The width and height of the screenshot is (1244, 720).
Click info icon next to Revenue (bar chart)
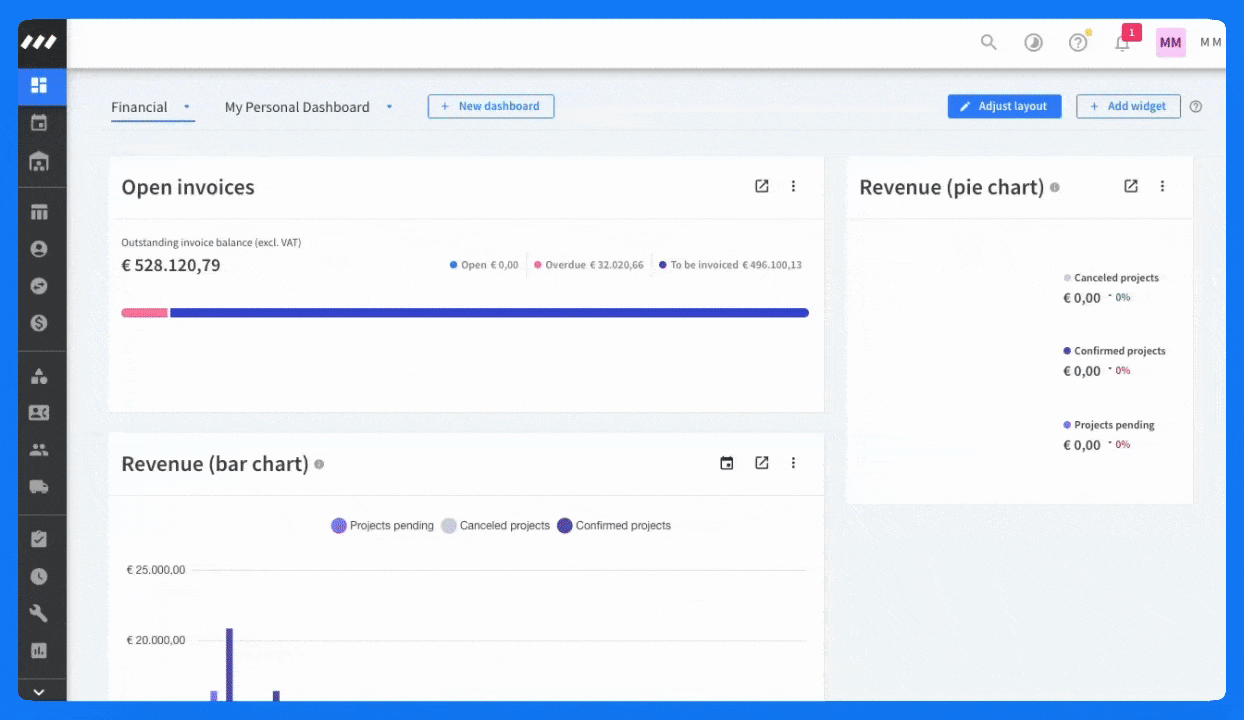click(319, 464)
